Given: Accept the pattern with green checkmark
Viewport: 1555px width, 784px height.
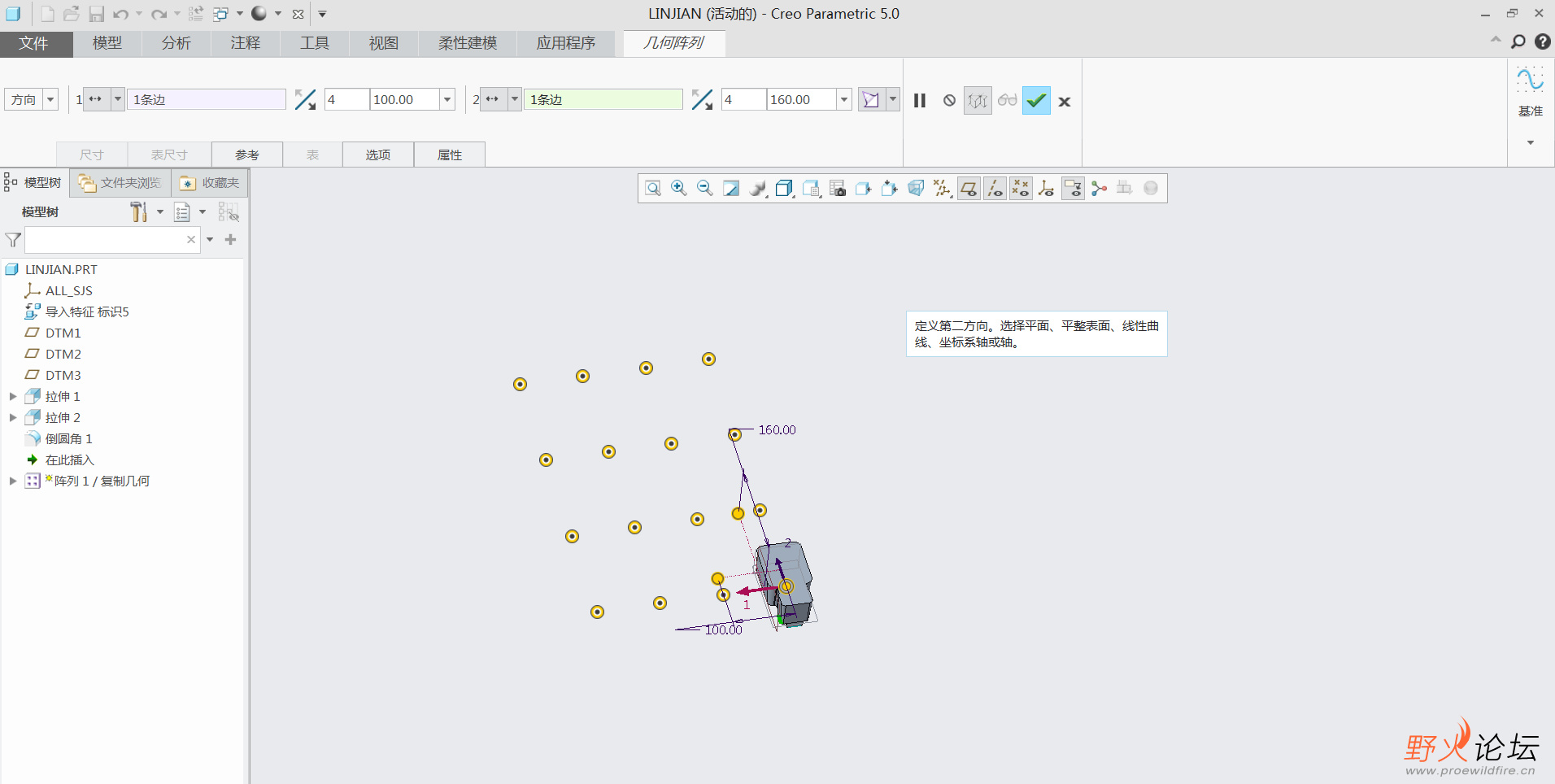Looking at the screenshot, I should pyautogui.click(x=1036, y=101).
